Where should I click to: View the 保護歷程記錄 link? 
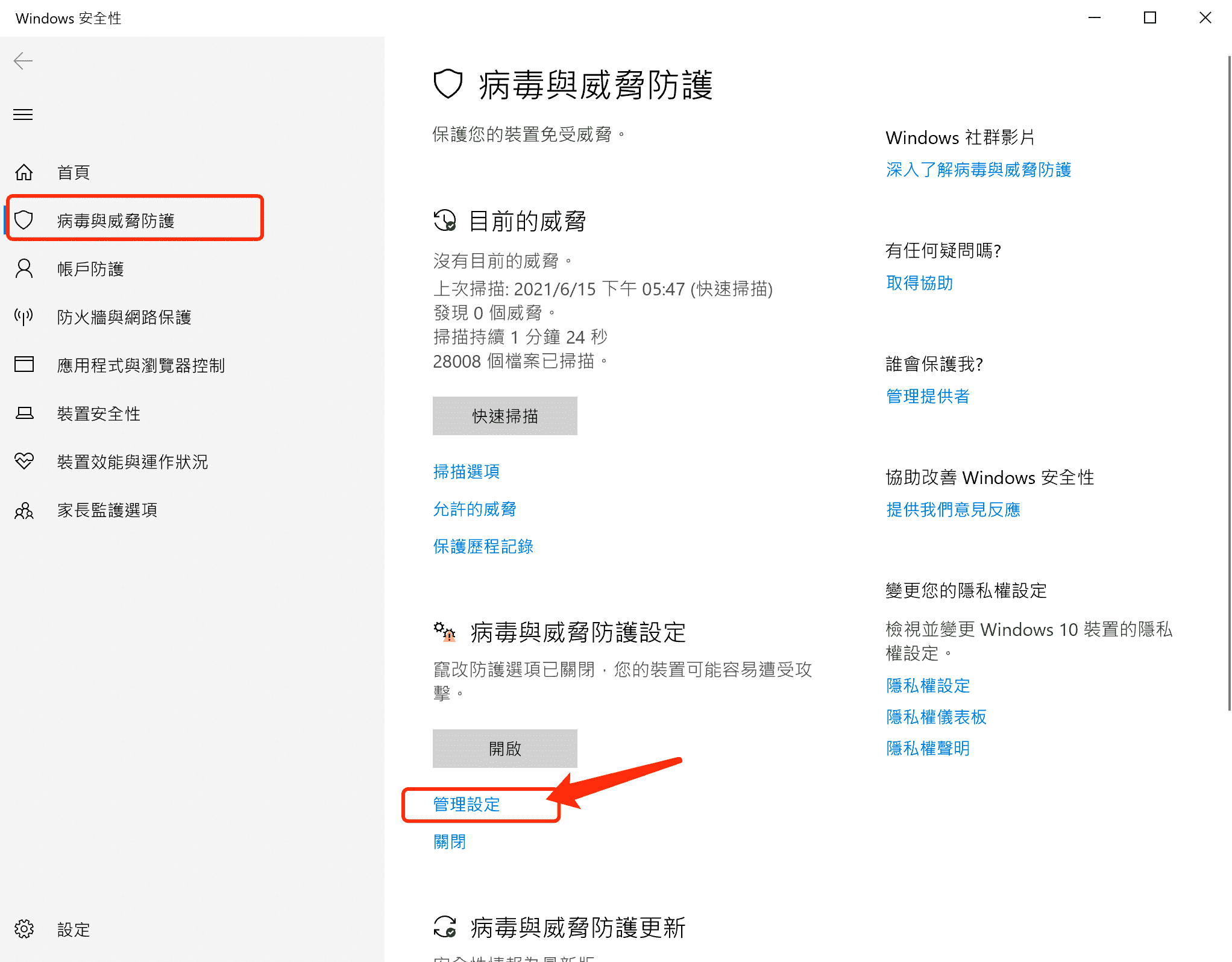tap(483, 547)
